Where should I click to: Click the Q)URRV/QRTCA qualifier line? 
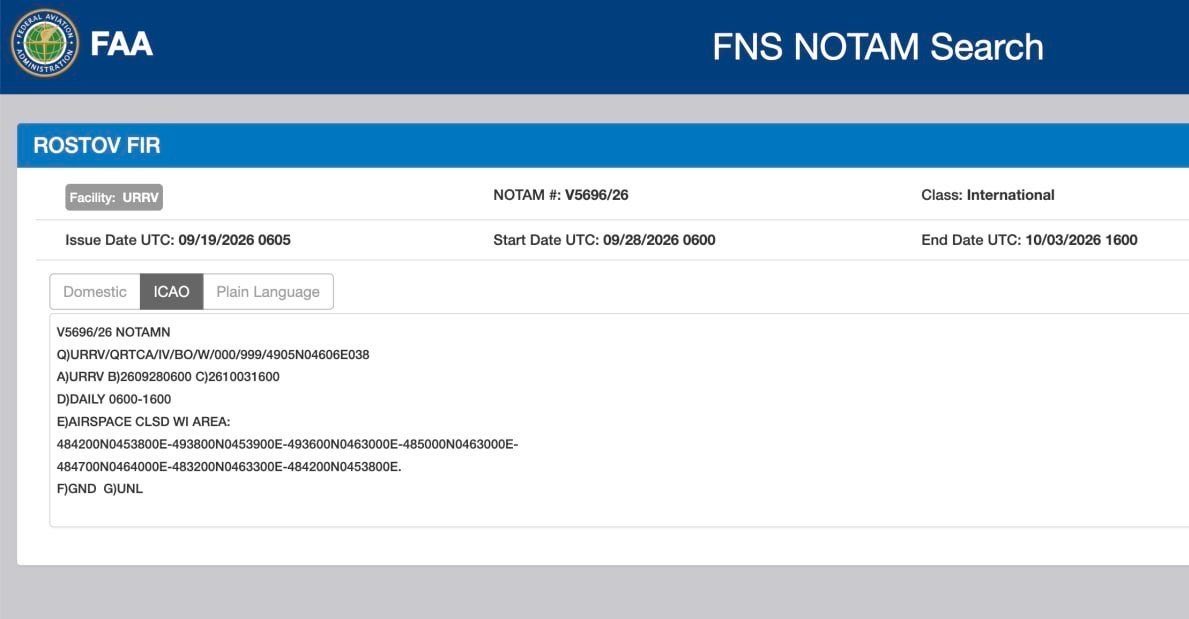(x=213, y=354)
